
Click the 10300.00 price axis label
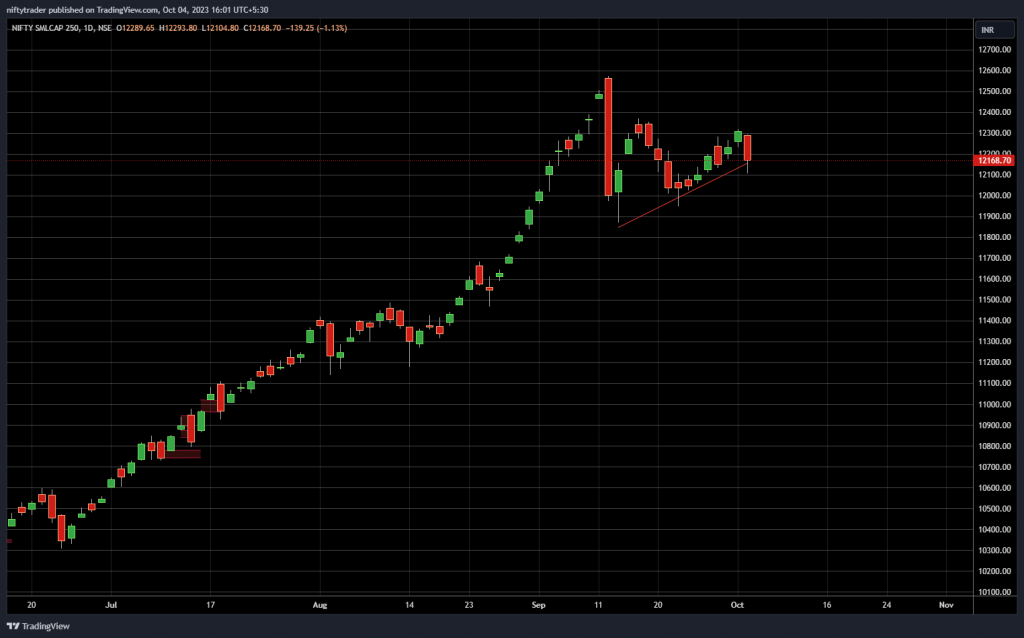click(x=995, y=550)
